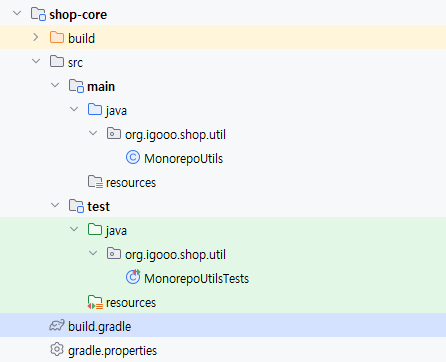Viewport: 446px width, 362px height.
Task: Select the build folder label
Action: (81, 38)
